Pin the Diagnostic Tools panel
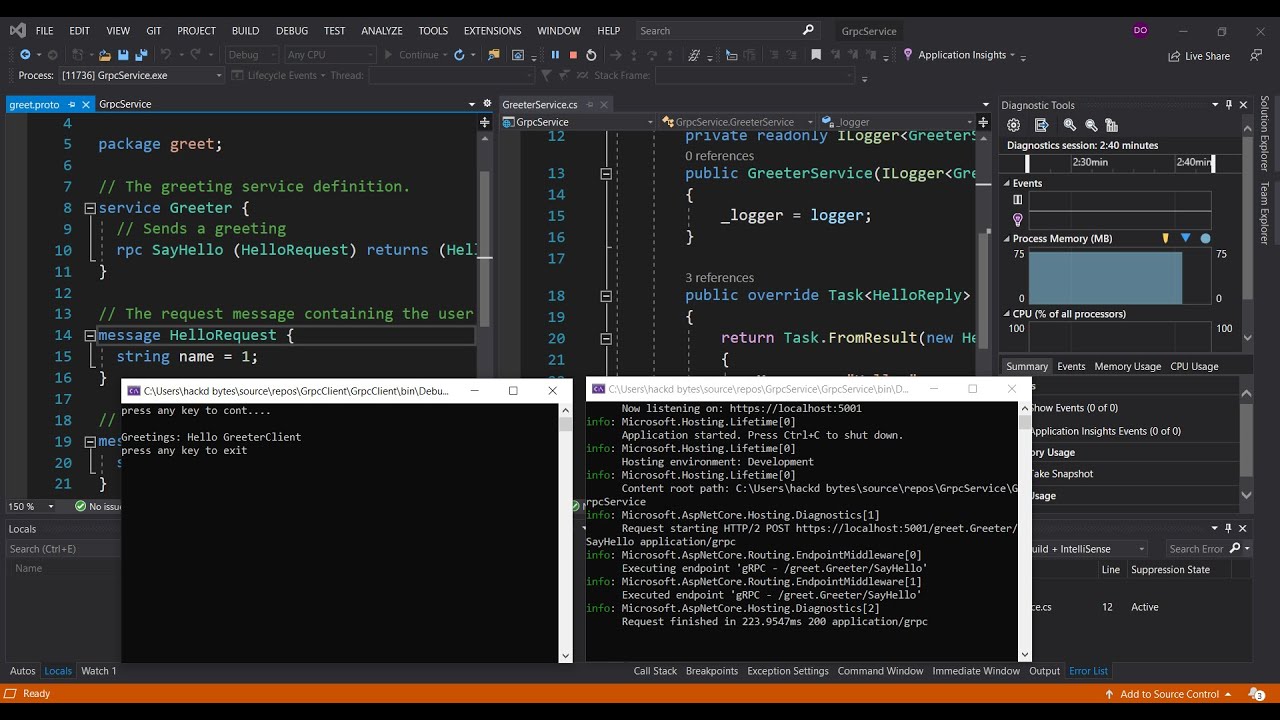1280x720 pixels. click(x=1230, y=104)
